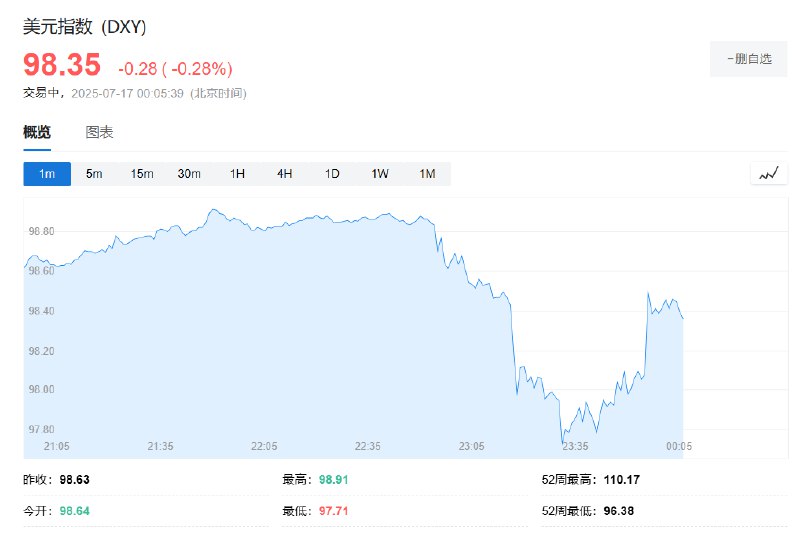This screenshot has width=800, height=534.
Task: Switch chart to 15m interval
Action: coord(142,174)
